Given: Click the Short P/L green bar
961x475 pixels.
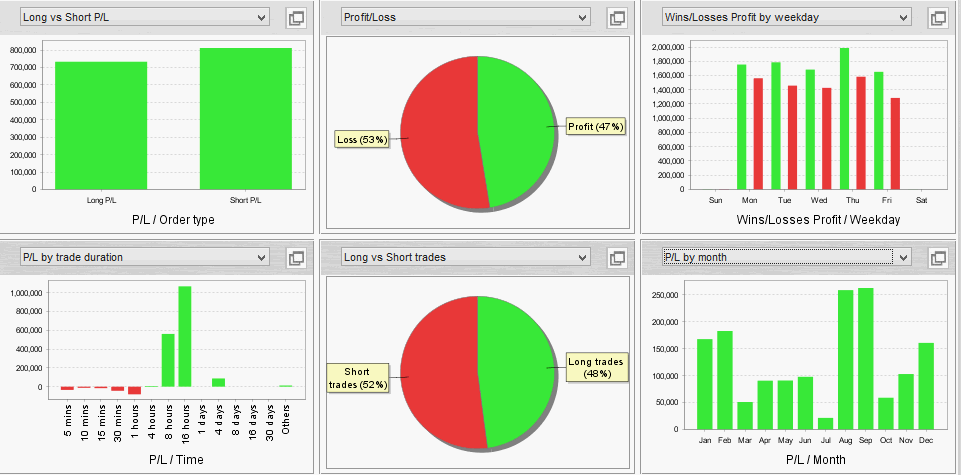Looking at the screenshot, I should coord(246,119).
